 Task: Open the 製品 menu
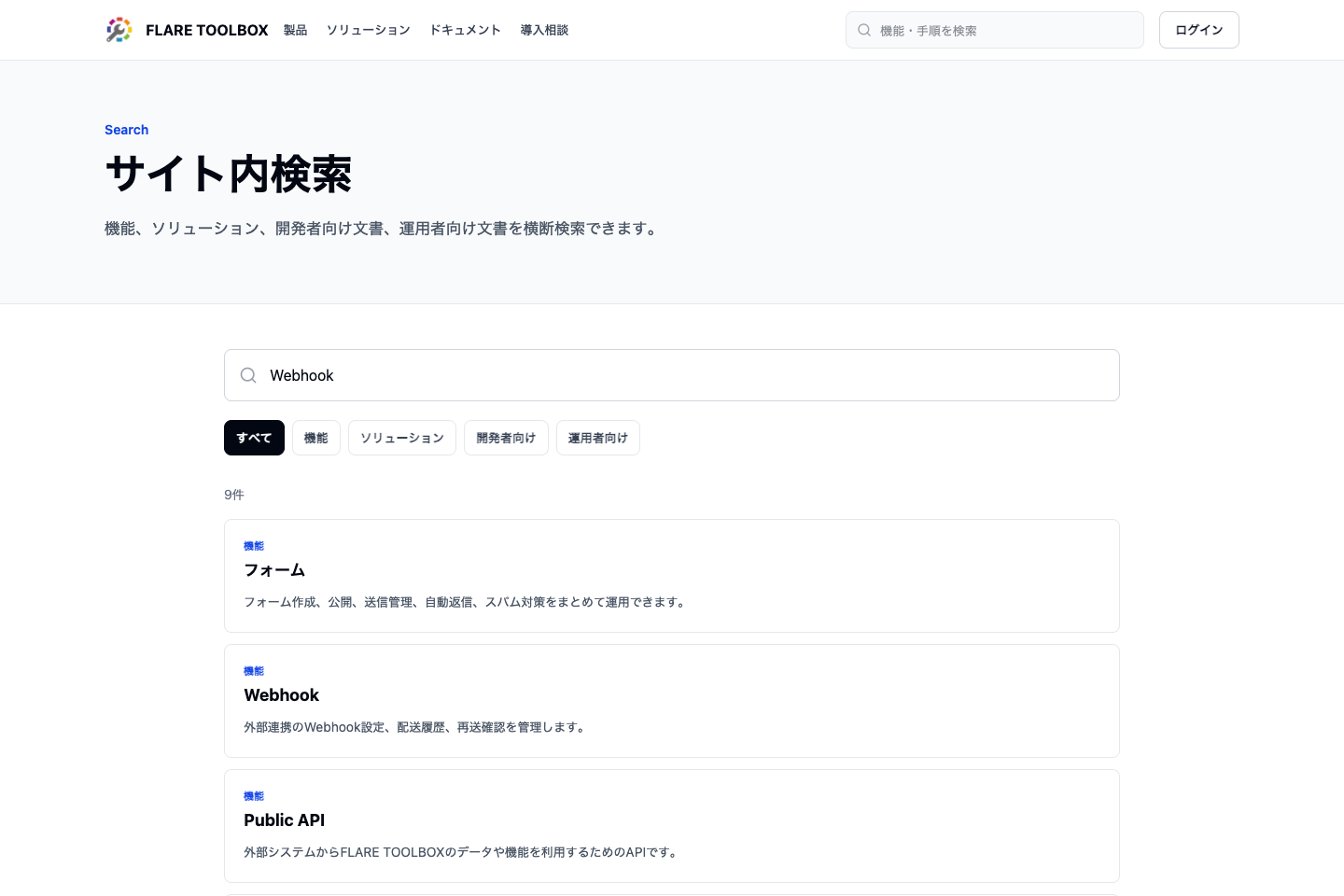point(295,30)
